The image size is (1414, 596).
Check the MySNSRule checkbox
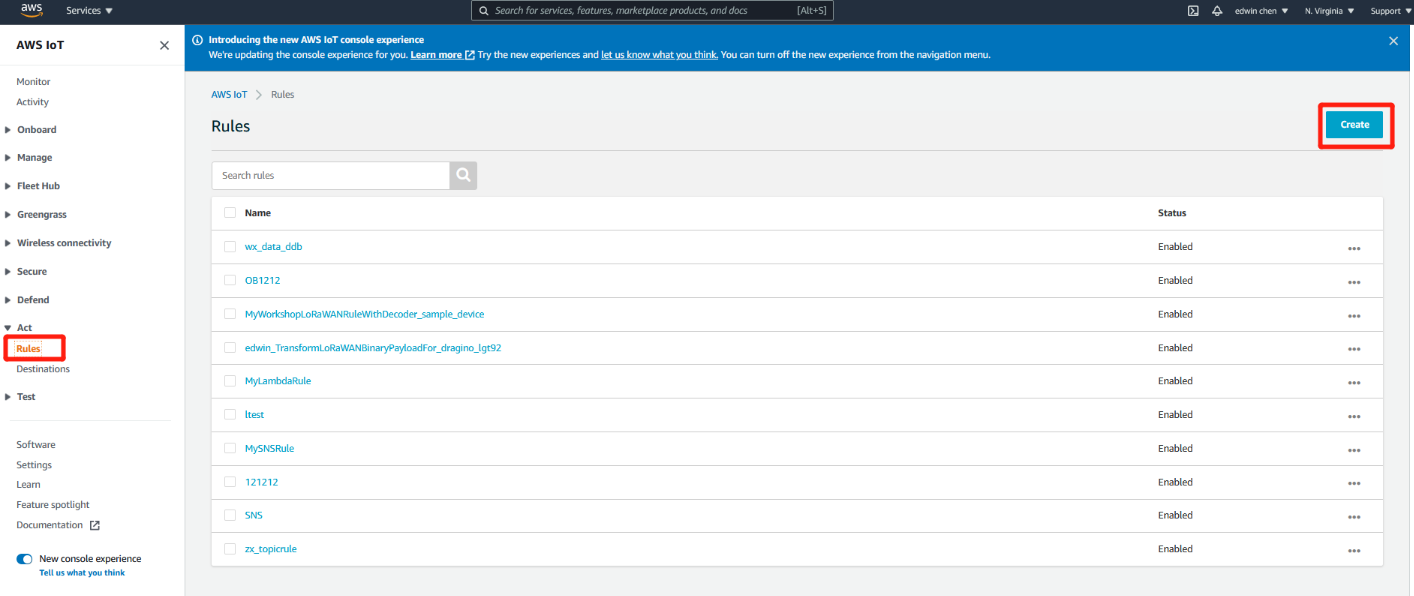230,448
